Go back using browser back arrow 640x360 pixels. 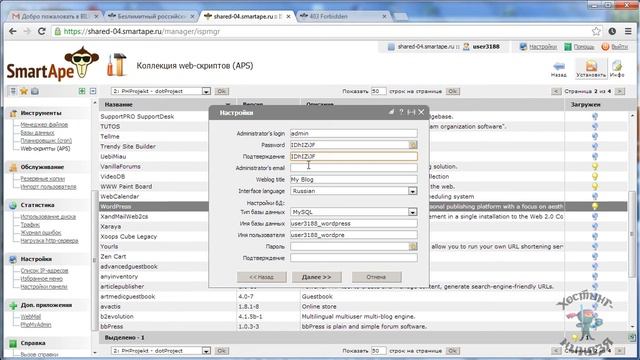tap(13, 31)
